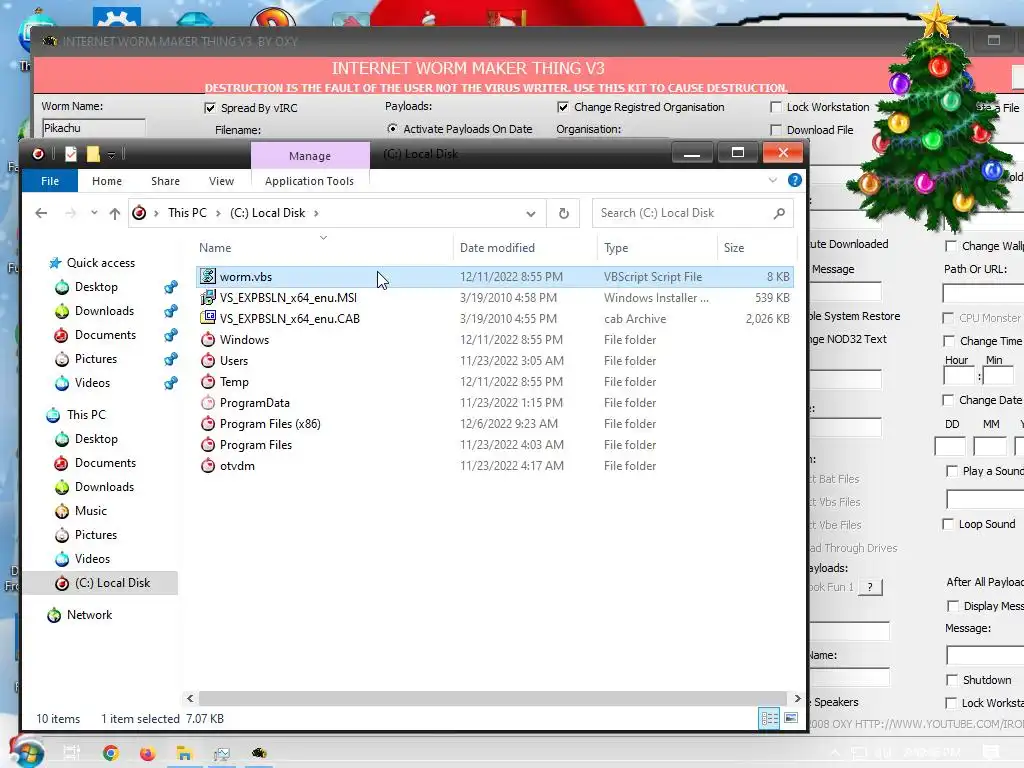Open recent locations dropdown arrow

point(94,212)
